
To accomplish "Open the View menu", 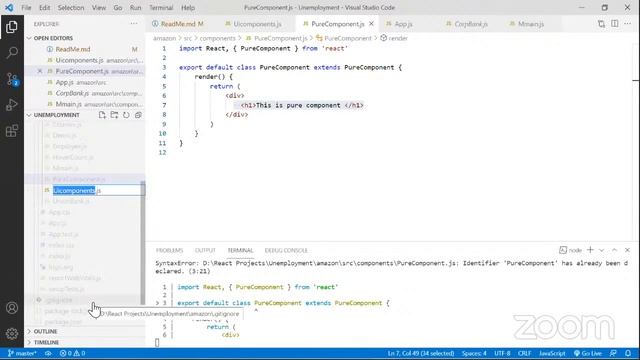I will 99,8.
